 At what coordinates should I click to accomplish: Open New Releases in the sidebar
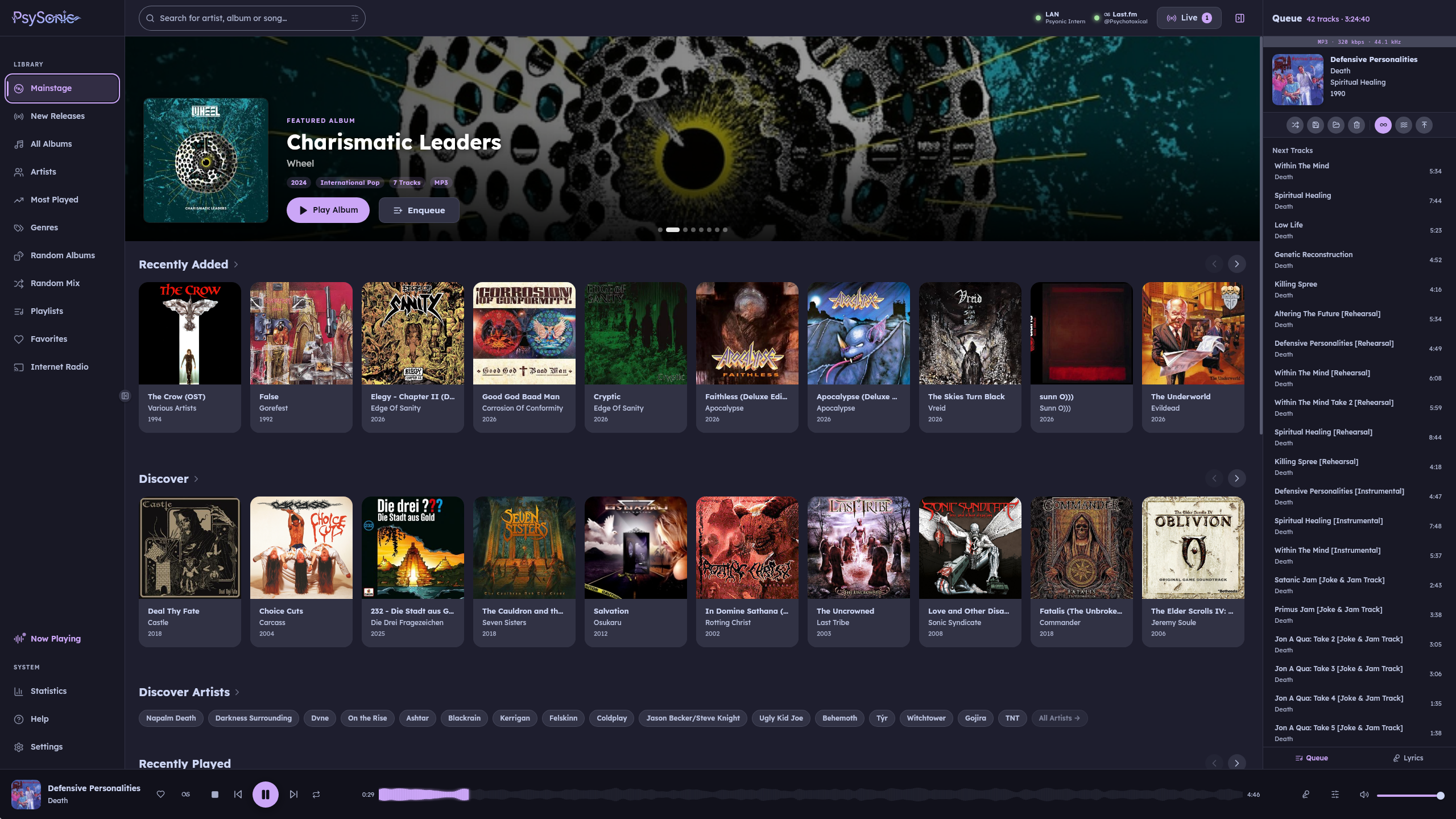click(x=62, y=116)
